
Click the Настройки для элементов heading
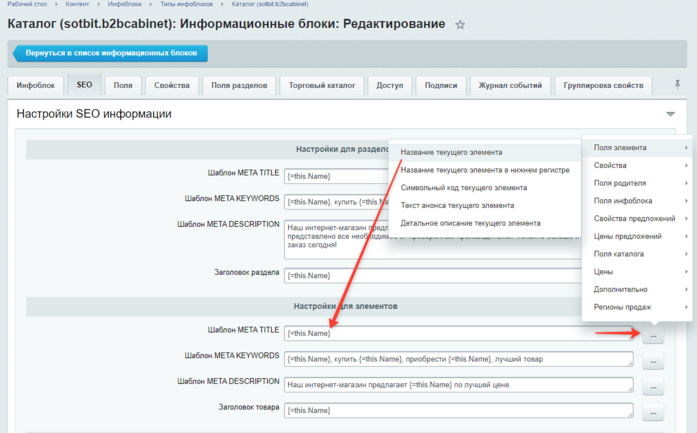pos(345,306)
